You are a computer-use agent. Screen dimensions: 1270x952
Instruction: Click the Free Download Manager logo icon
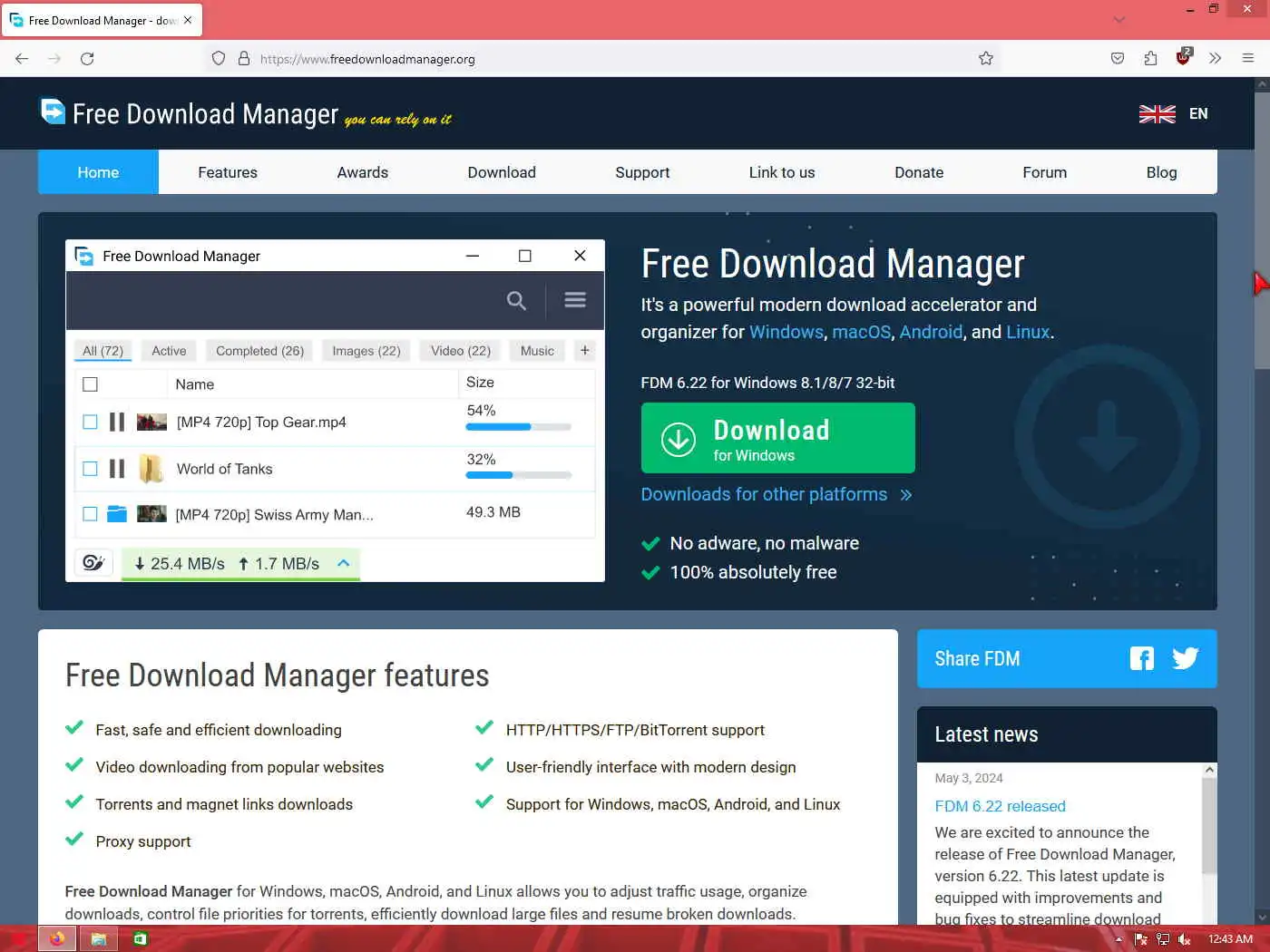pyautogui.click(x=54, y=112)
